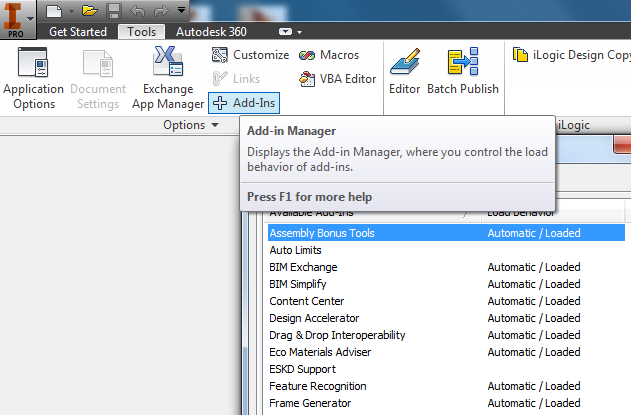Click the Links command

pyautogui.click(x=236, y=78)
